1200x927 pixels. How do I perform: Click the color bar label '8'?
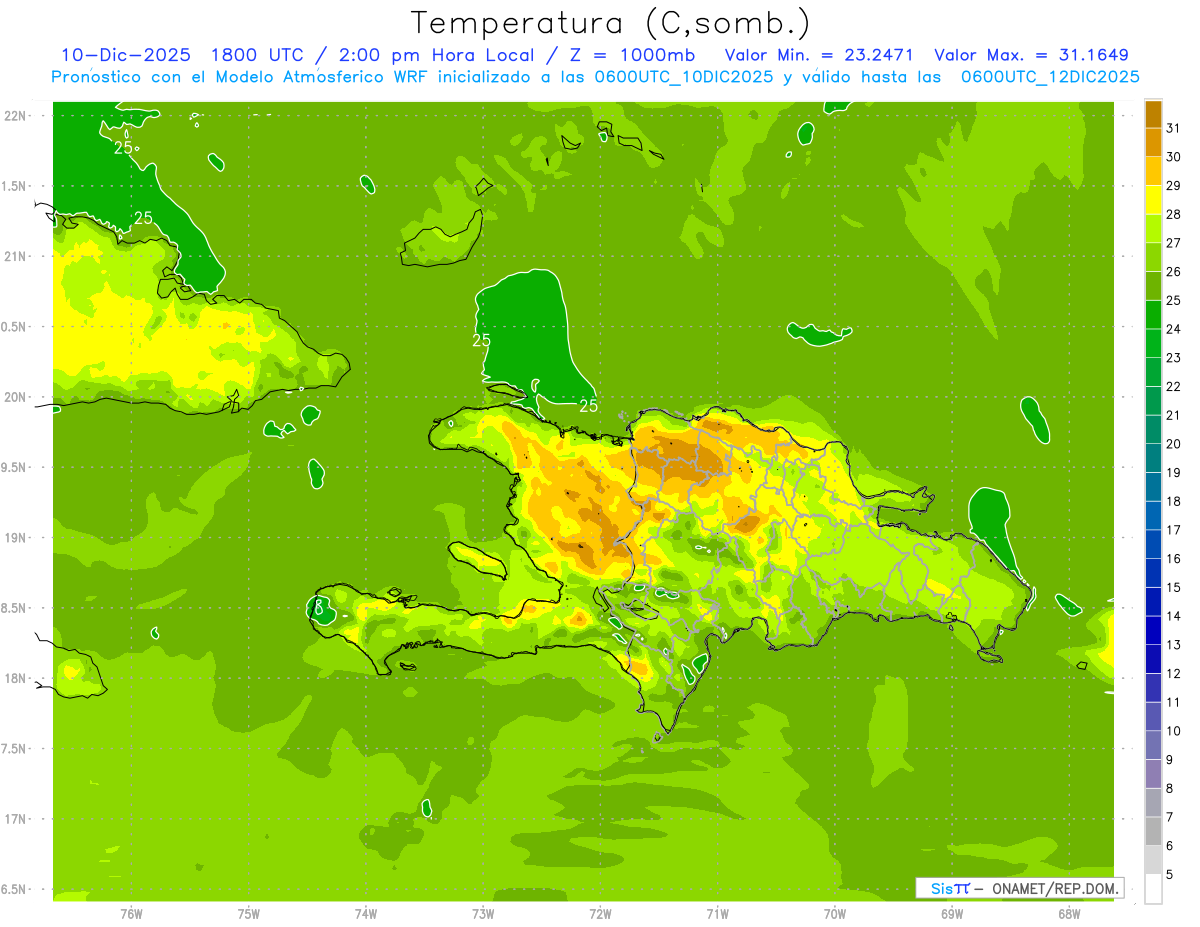(1170, 789)
